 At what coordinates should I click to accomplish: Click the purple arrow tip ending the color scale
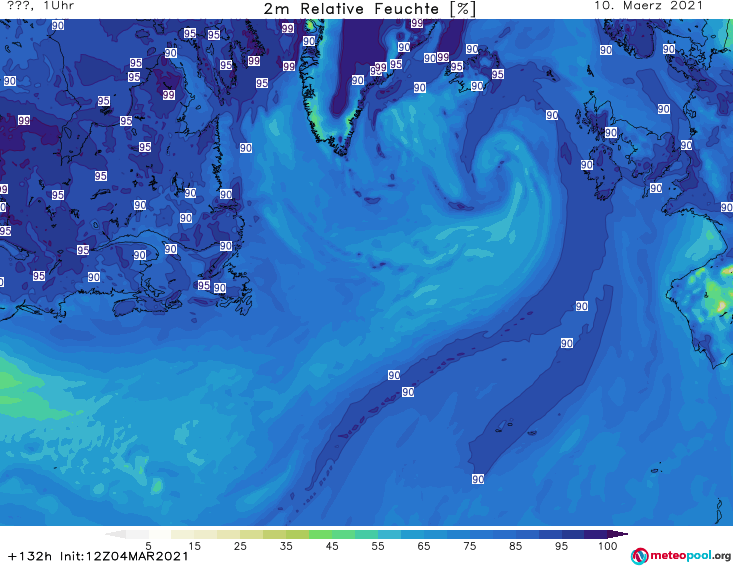[x=618, y=534]
